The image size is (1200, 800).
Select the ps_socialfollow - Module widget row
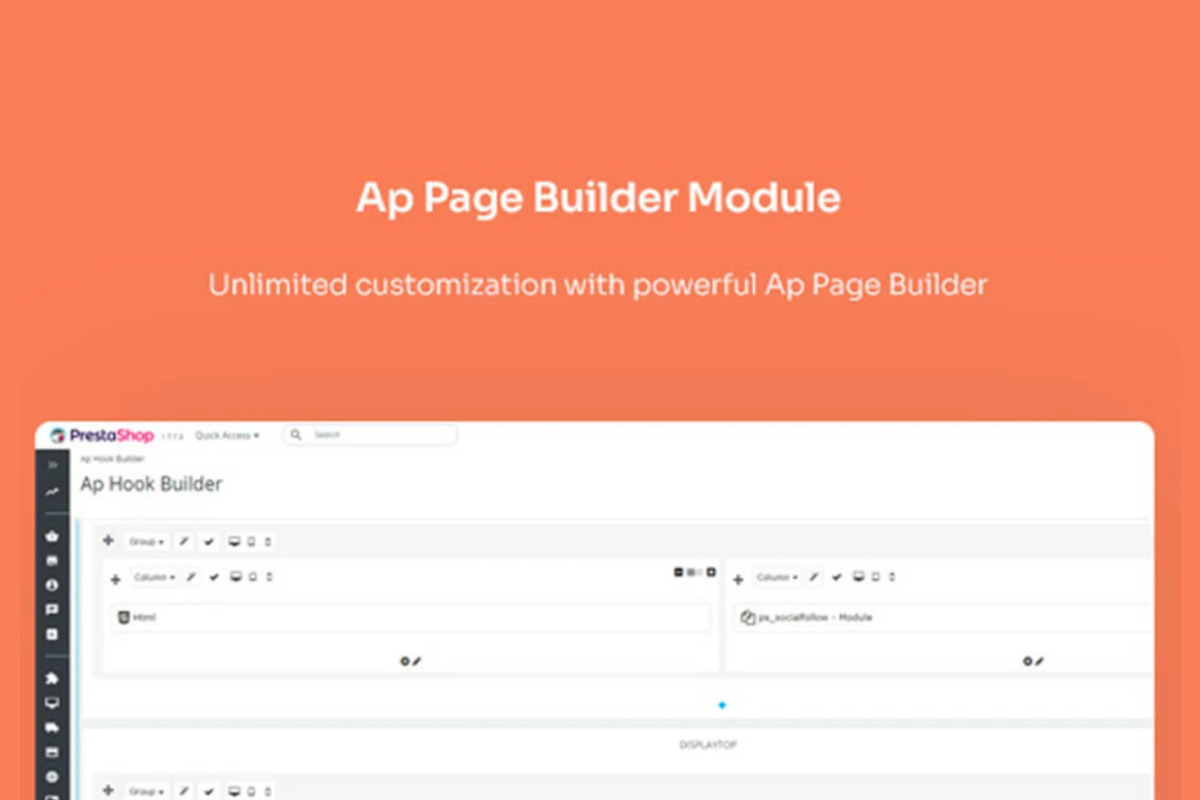click(x=943, y=617)
